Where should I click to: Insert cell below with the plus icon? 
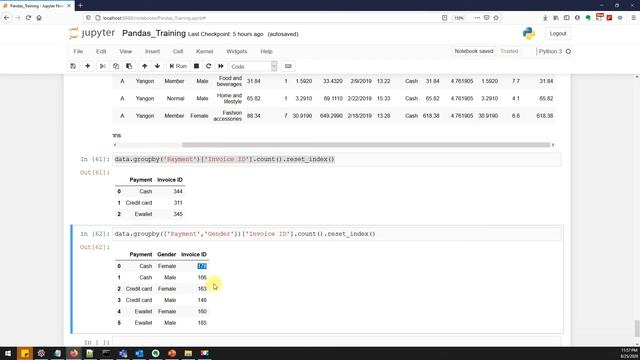[87, 66]
